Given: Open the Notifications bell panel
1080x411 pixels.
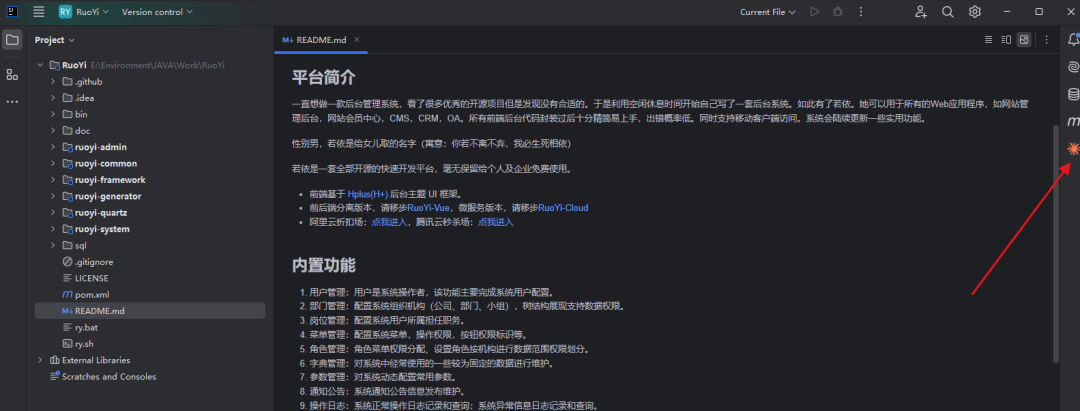Looking at the screenshot, I should [x=1072, y=40].
